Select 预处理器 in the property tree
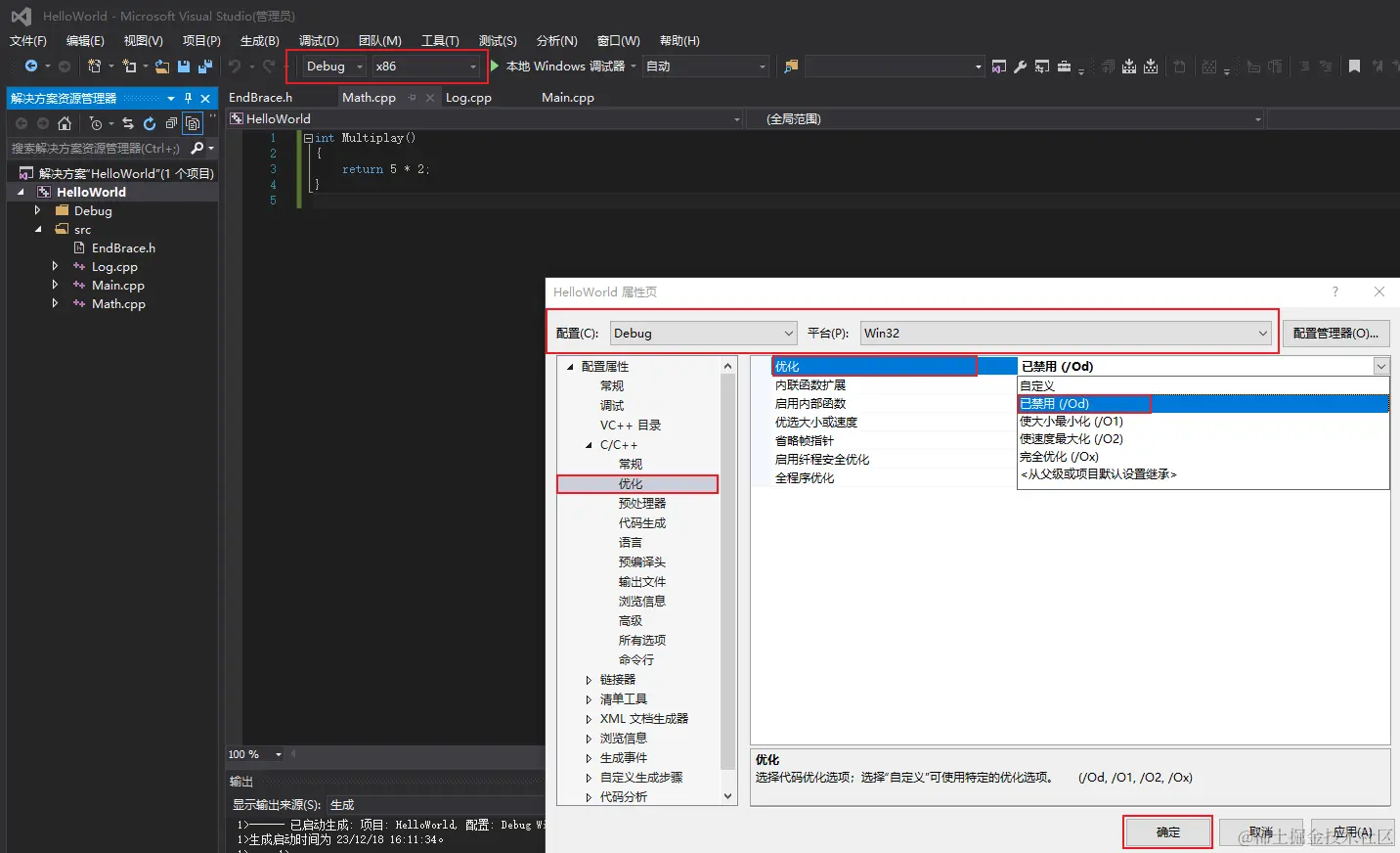This screenshot has height=853, width=1400. pyautogui.click(x=641, y=504)
